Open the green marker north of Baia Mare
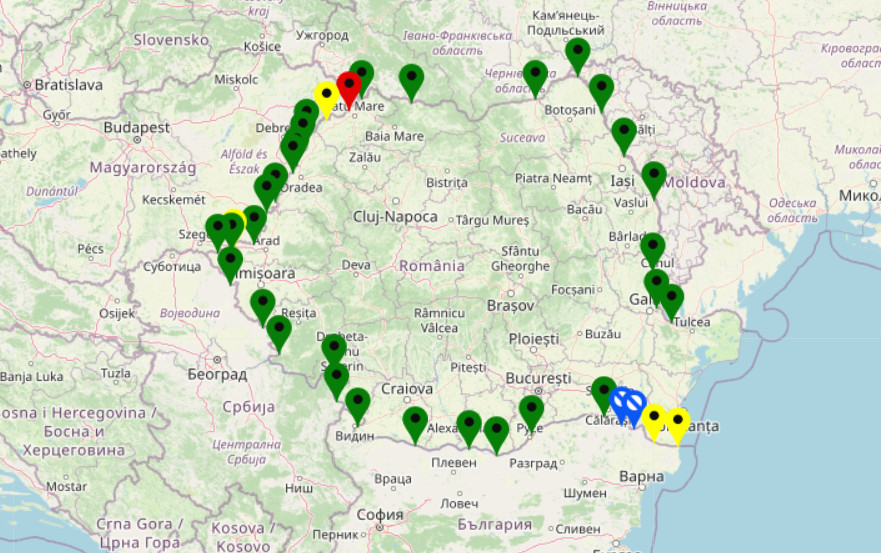 pyautogui.click(x=411, y=80)
